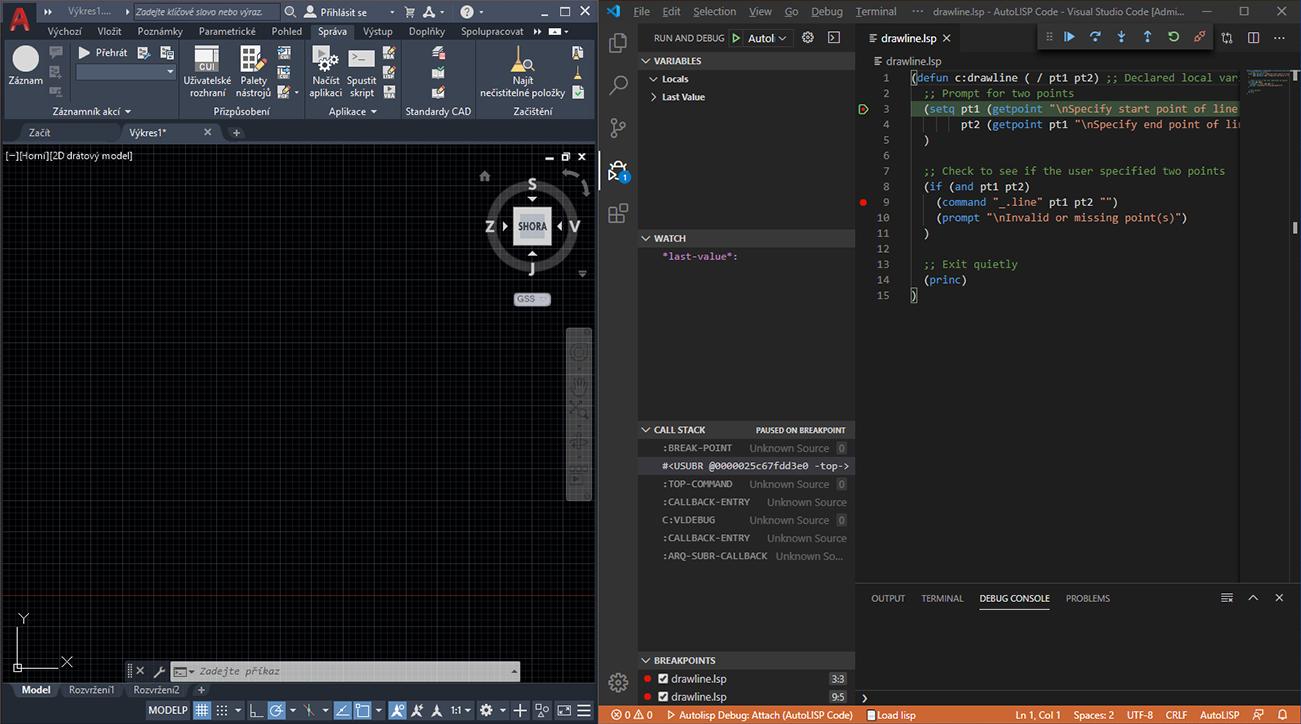This screenshot has height=724, width=1301.
Task: Toggle grid display in AutoCAD status bar
Action: 201,710
